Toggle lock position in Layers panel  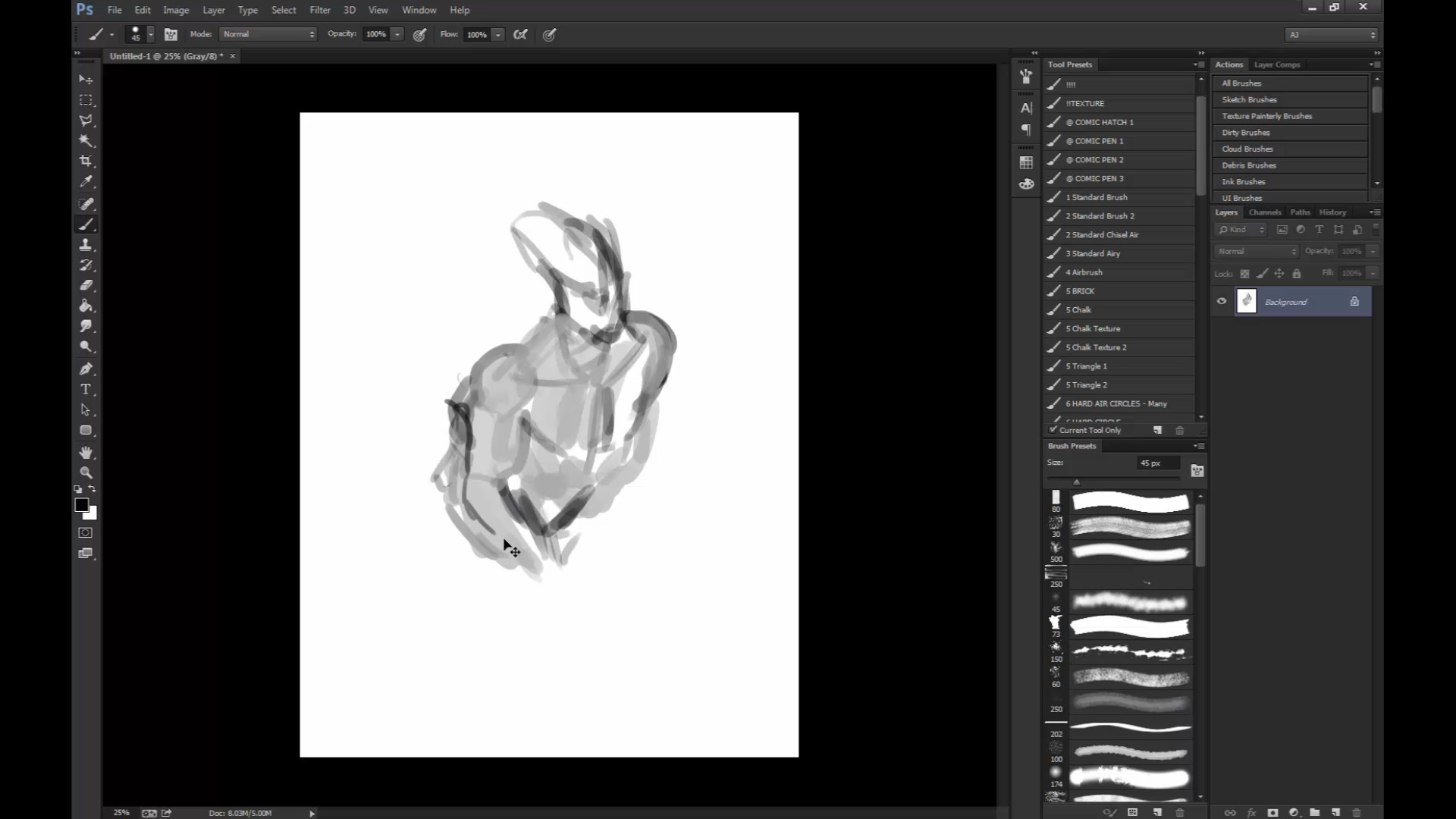[1279, 274]
